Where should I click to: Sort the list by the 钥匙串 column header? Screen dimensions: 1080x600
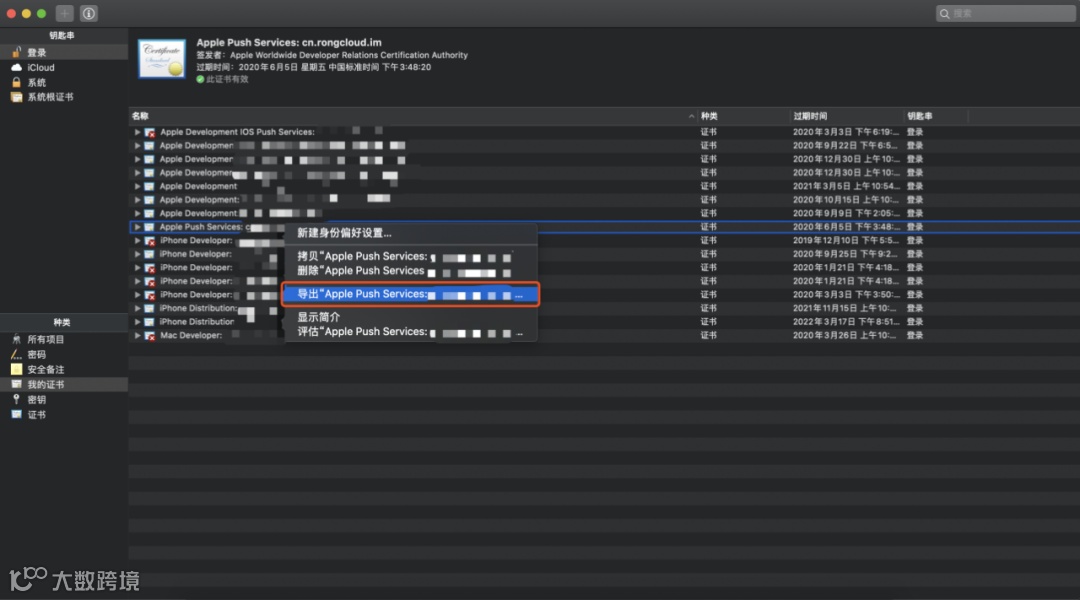pyautogui.click(x=935, y=116)
